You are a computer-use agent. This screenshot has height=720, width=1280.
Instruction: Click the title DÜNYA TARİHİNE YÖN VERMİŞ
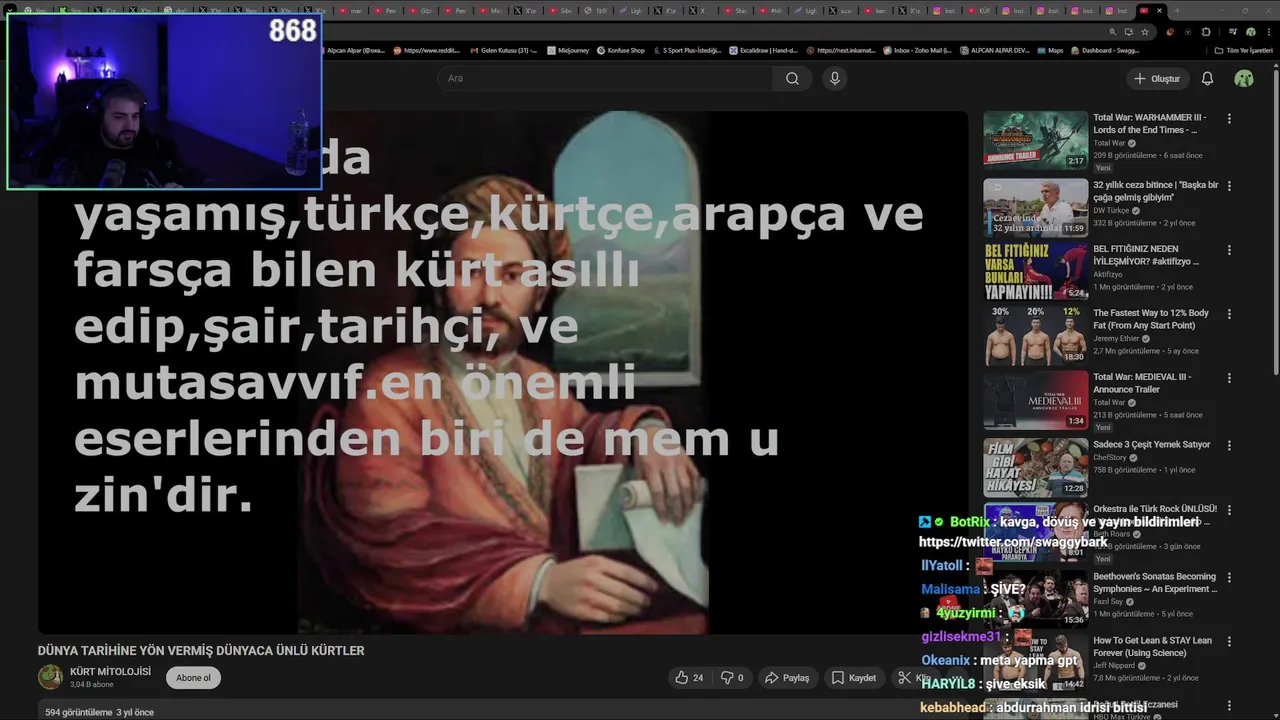click(201, 650)
